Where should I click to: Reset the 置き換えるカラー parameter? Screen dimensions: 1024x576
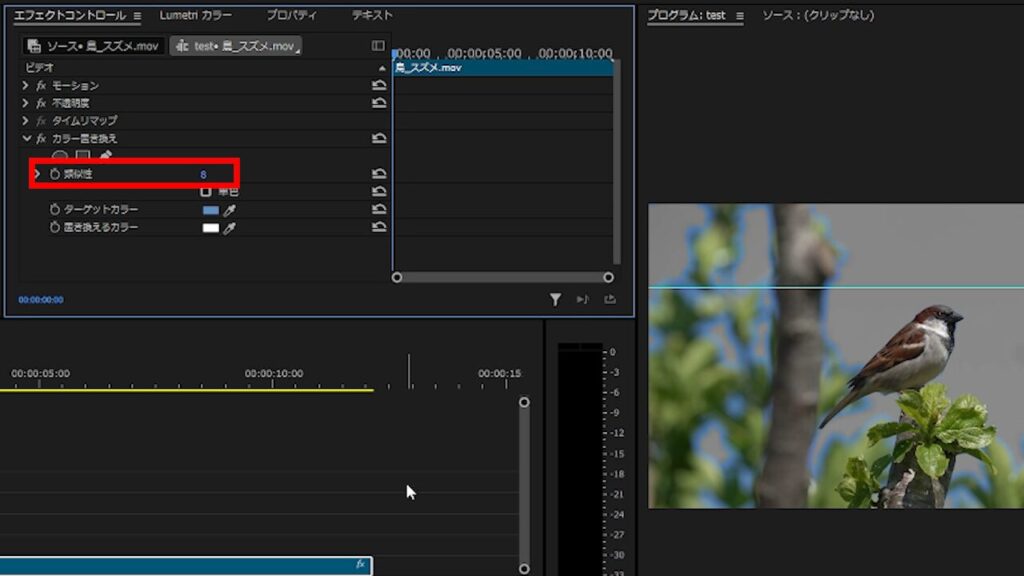click(379, 227)
